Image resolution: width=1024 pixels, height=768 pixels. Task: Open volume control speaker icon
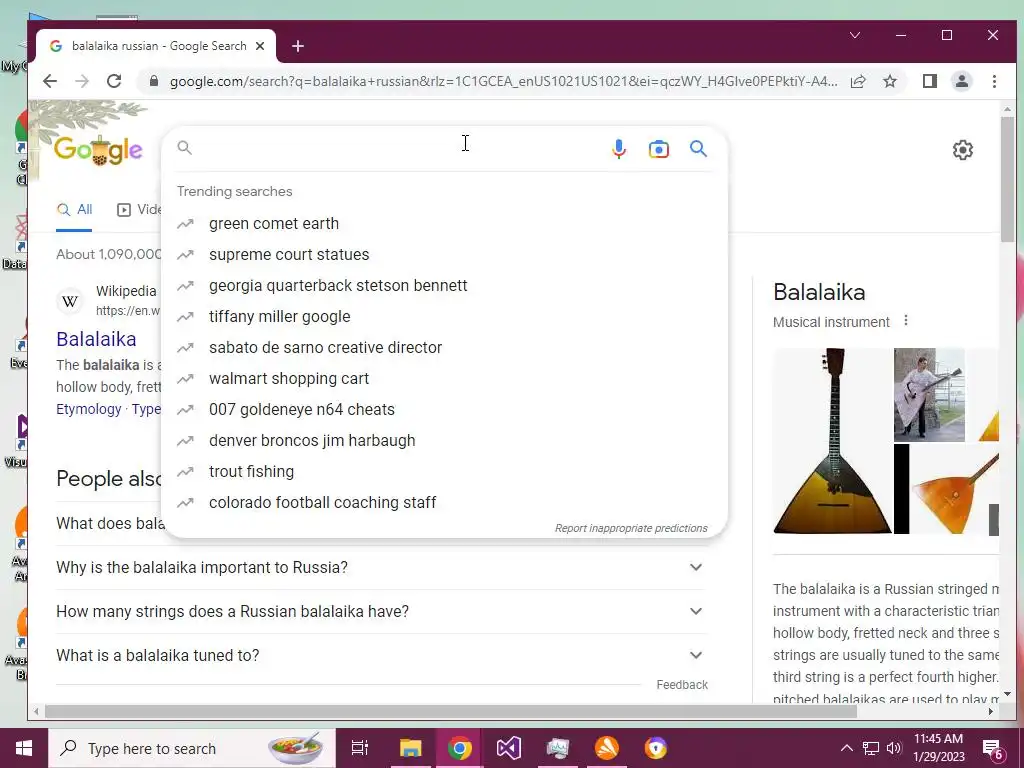[x=894, y=748]
